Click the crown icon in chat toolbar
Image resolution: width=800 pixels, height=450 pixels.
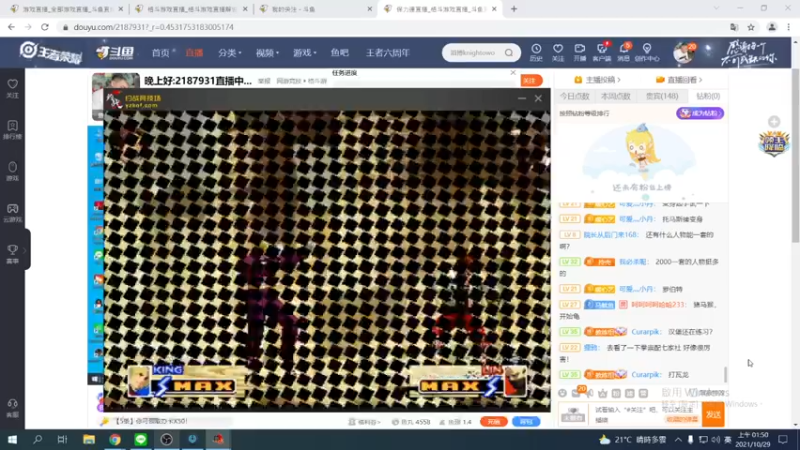click(603, 393)
